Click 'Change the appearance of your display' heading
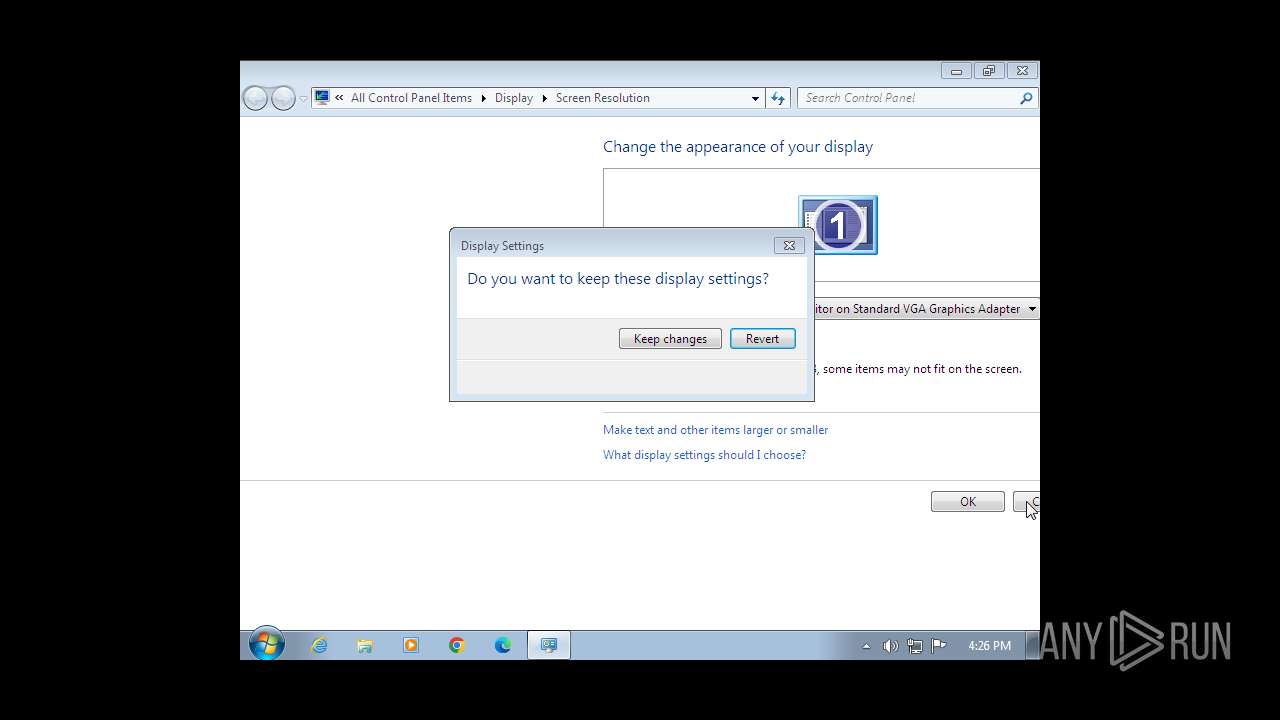The width and height of the screenshot is (1280, 720). [738, 147]
